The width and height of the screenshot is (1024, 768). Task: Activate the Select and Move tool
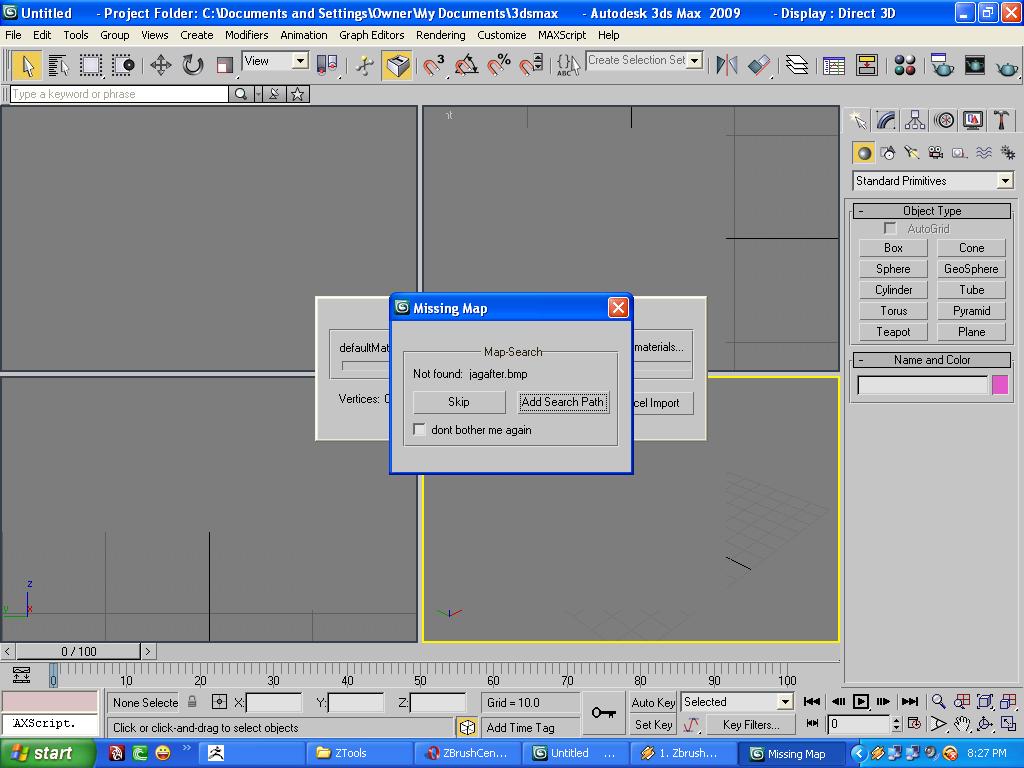[161, 65]
